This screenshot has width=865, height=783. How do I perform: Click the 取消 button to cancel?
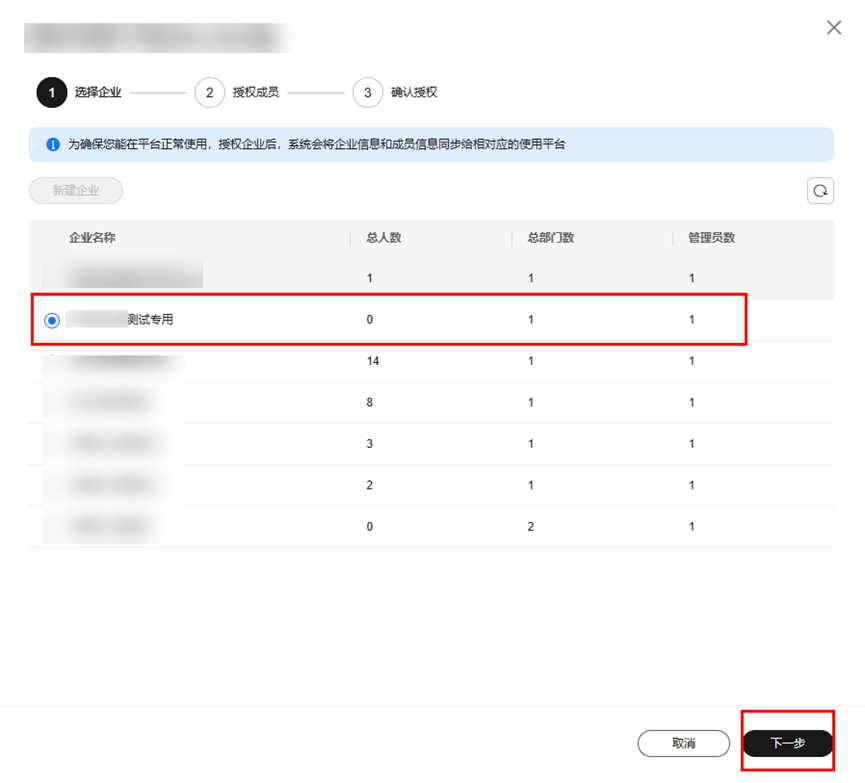pos(684,743)
